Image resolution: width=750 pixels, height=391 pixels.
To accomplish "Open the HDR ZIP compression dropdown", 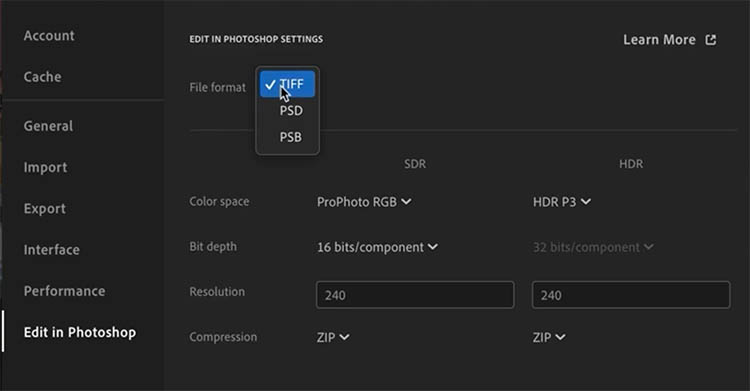I will (549, 337).
